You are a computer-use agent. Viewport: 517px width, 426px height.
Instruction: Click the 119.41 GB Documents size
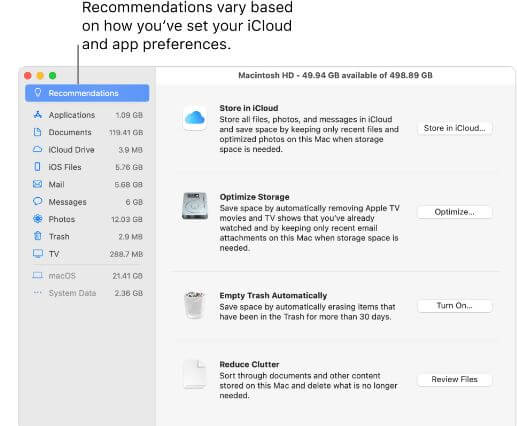(126, 132)
